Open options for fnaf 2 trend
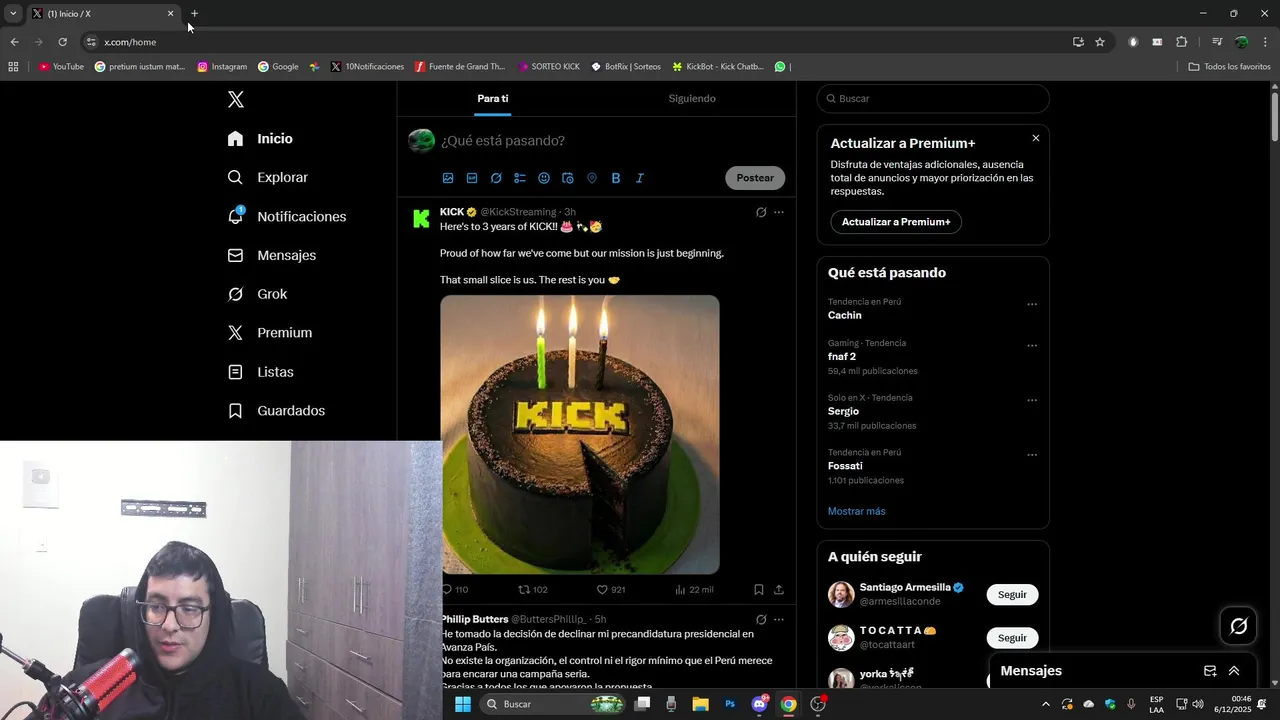The image size is (1280, 720). [x=1032, y=346]
